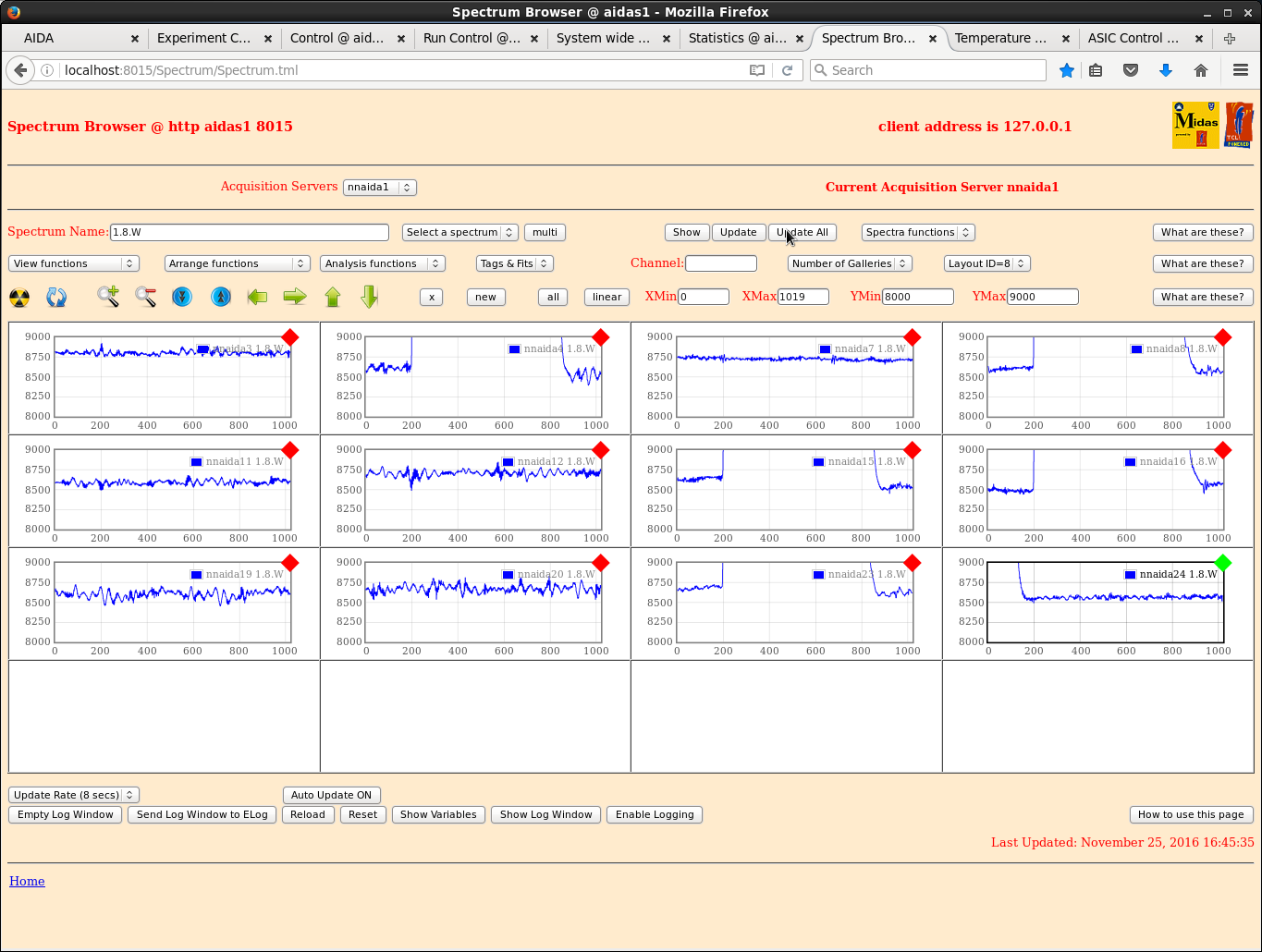Click the Midas logo icon
This screenshot has height=952, width=1262.
pos(1195,125)
